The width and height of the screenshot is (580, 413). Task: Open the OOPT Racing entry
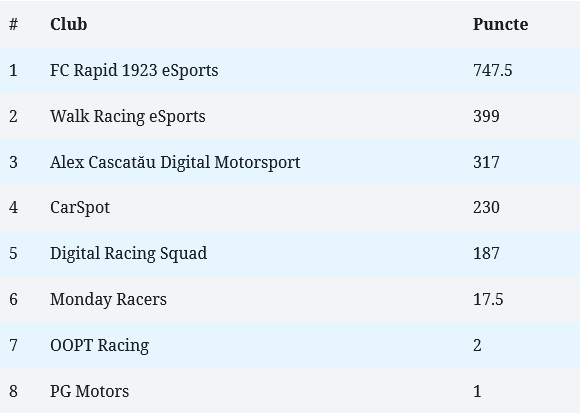point(100,345)
